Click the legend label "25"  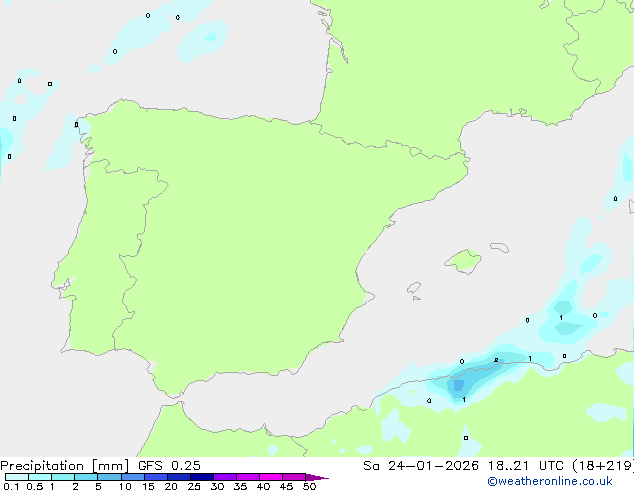point(194,486)
